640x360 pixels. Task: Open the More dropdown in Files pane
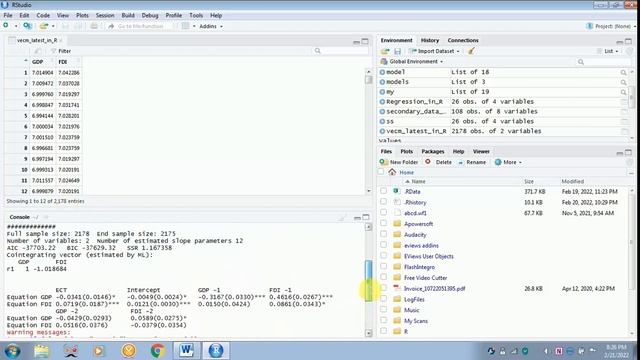508,162
